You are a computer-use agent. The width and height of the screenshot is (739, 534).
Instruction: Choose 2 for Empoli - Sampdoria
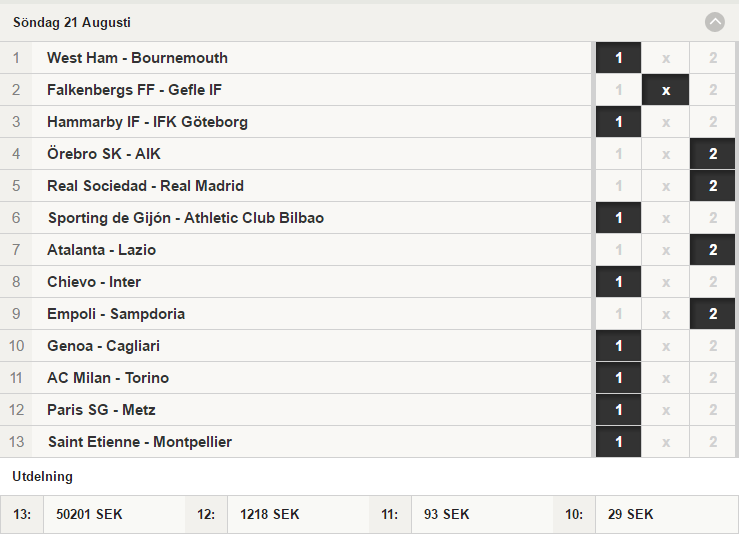[x=713, y=314]
